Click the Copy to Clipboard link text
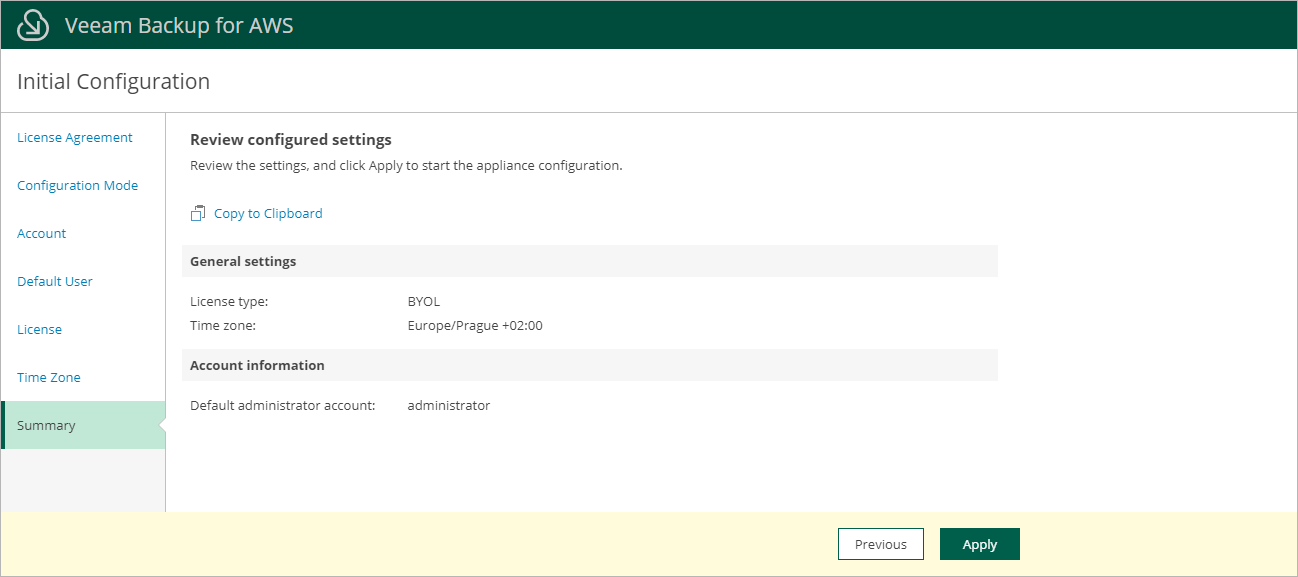 (268, 213)
